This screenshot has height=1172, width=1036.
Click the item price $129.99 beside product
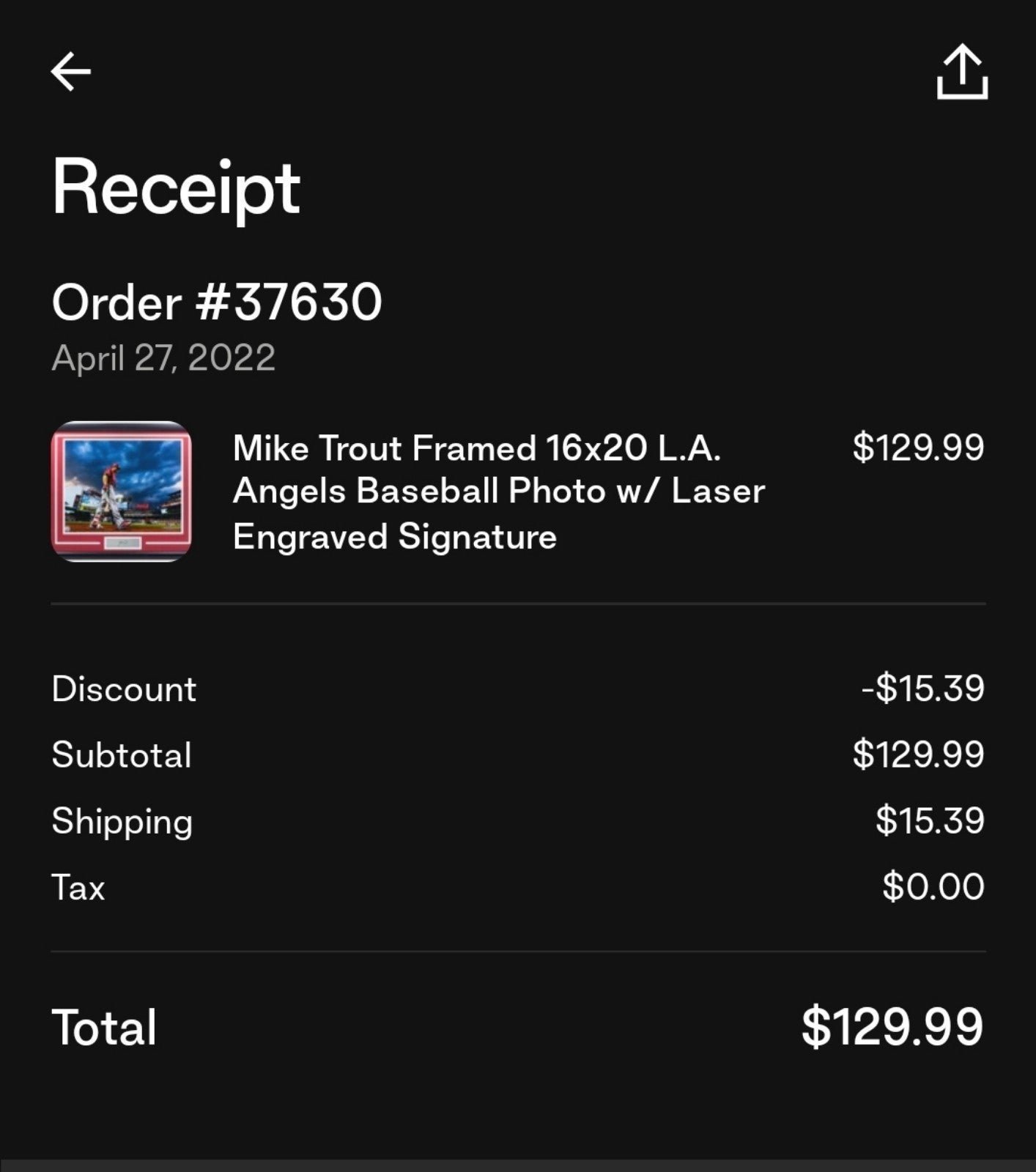[x=918, y=448]
